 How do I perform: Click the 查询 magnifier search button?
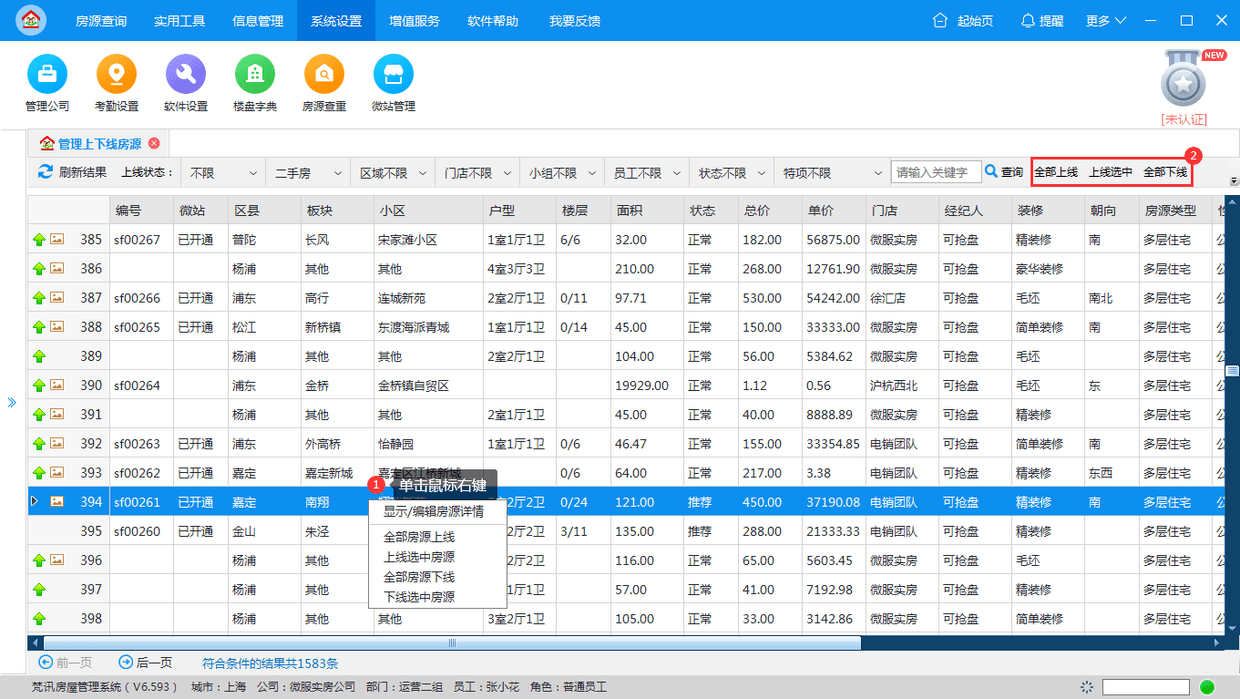pyautogui.click(x=991, y=172)
